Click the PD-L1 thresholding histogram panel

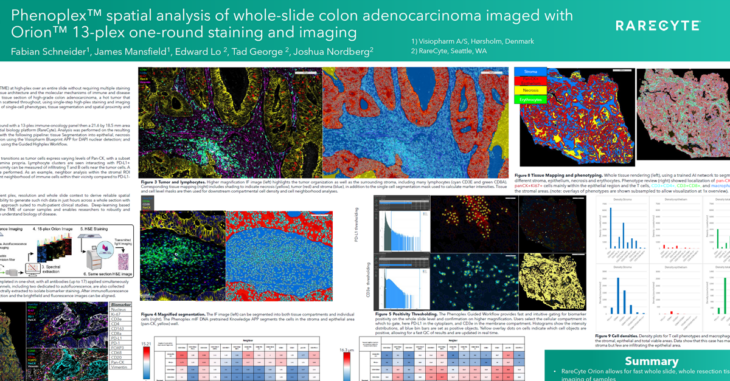pyautogui.click(x=402, y=225)
